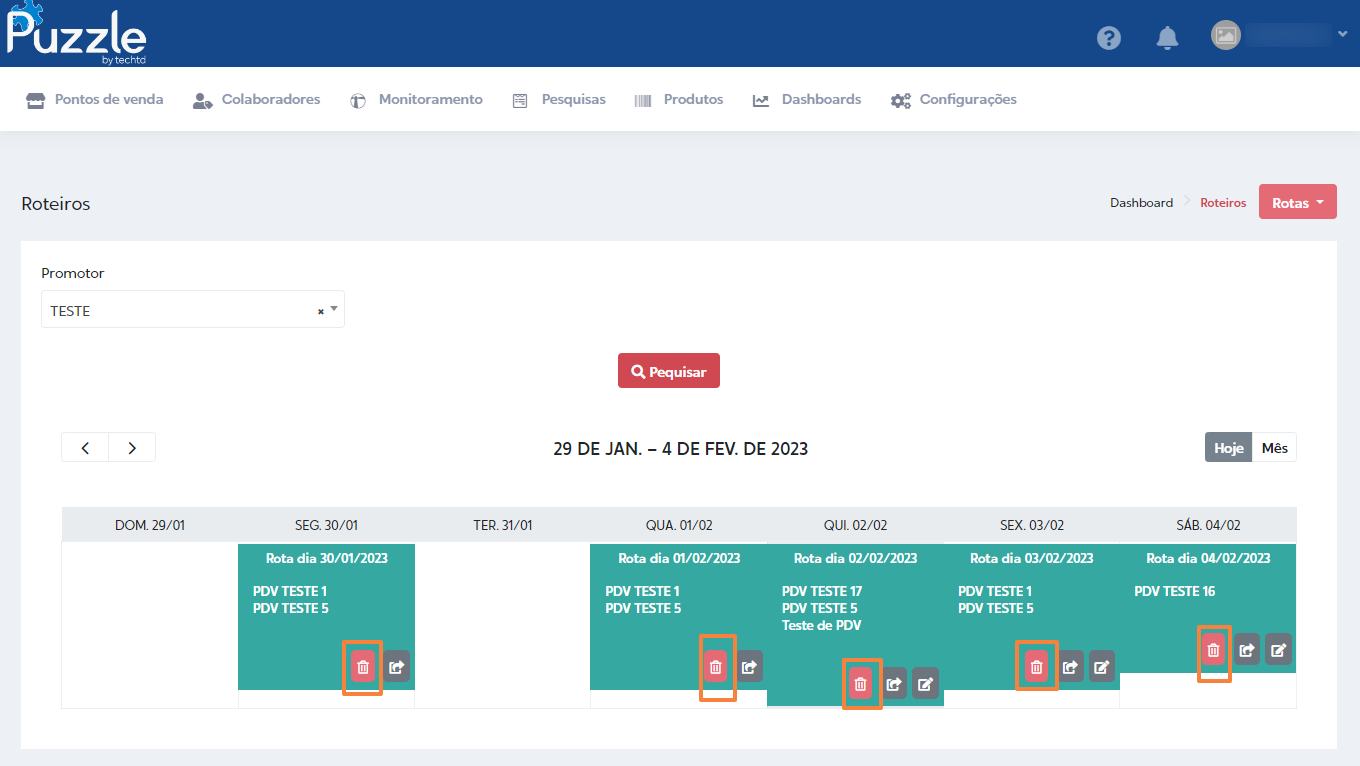Share the route for 30/01/2023
1360x766 pixels.
[397, 667]
